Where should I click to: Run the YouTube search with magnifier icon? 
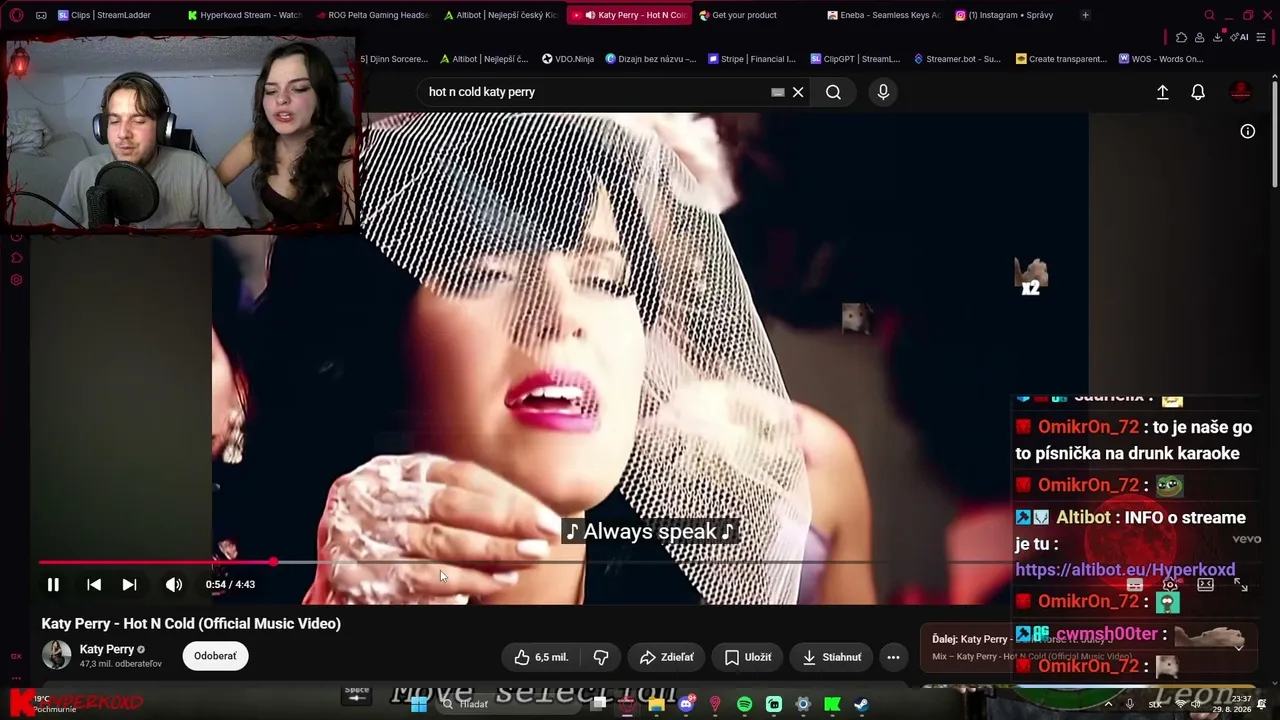pos(833,92)
